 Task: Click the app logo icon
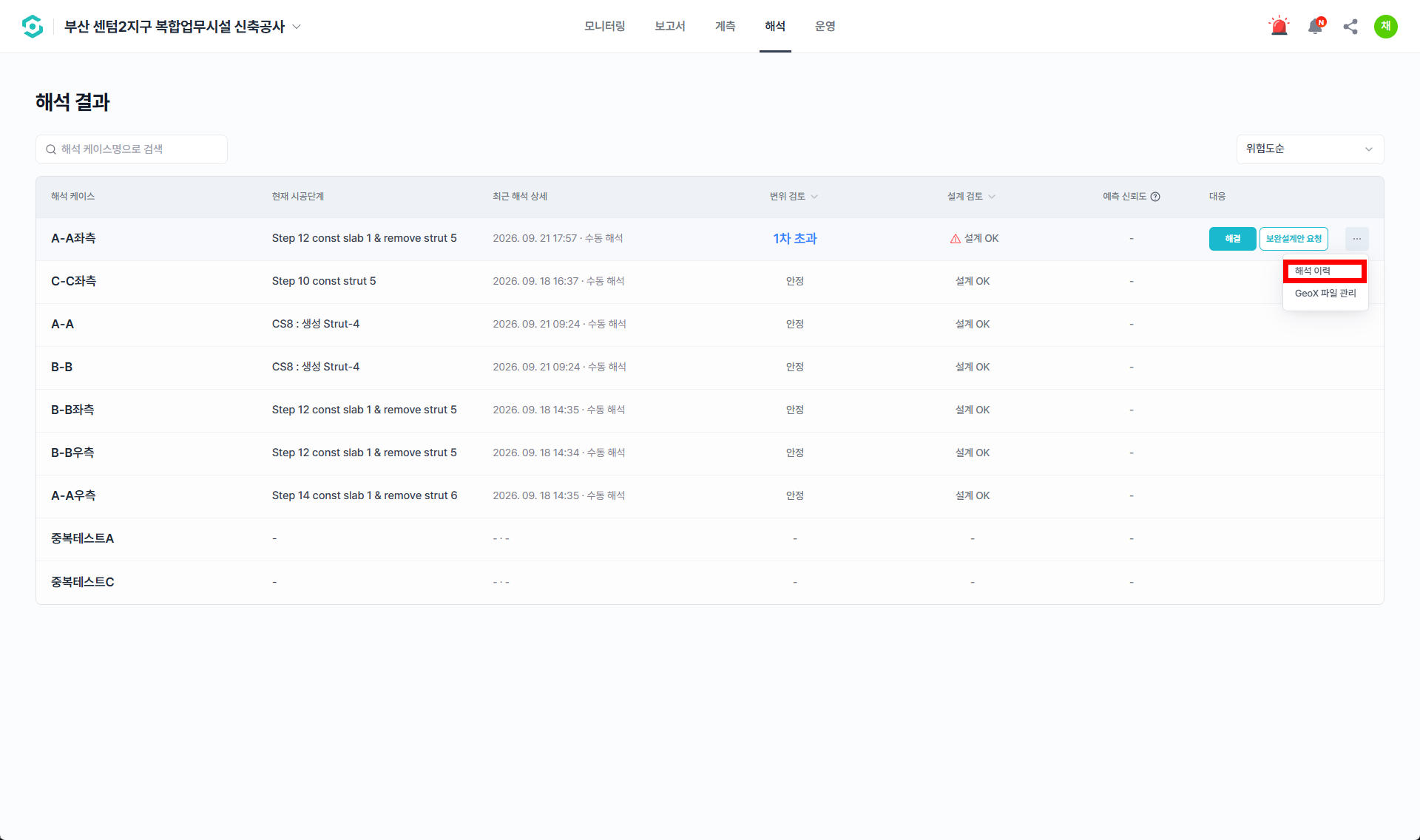33,27
